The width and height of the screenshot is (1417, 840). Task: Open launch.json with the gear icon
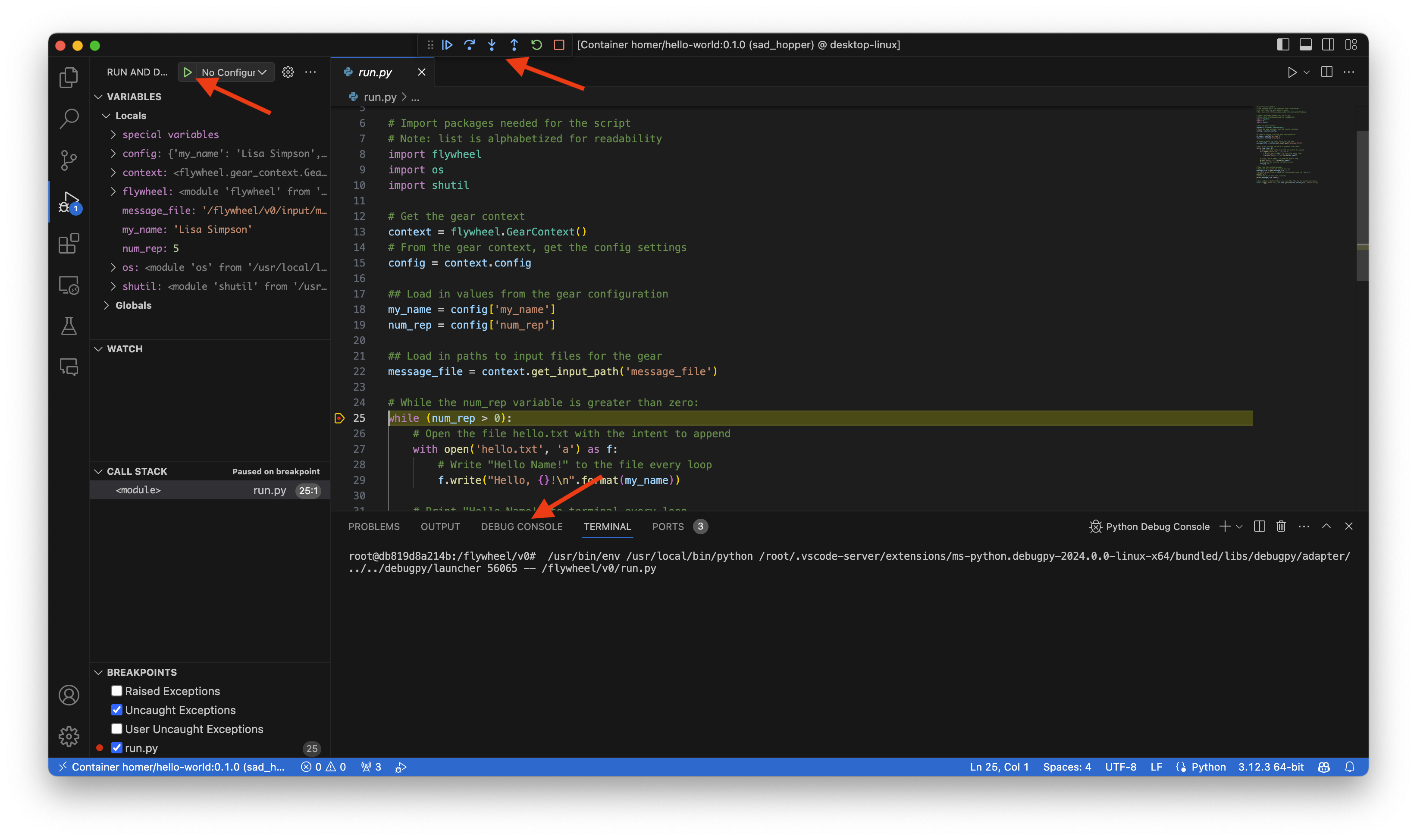point(288,72)
